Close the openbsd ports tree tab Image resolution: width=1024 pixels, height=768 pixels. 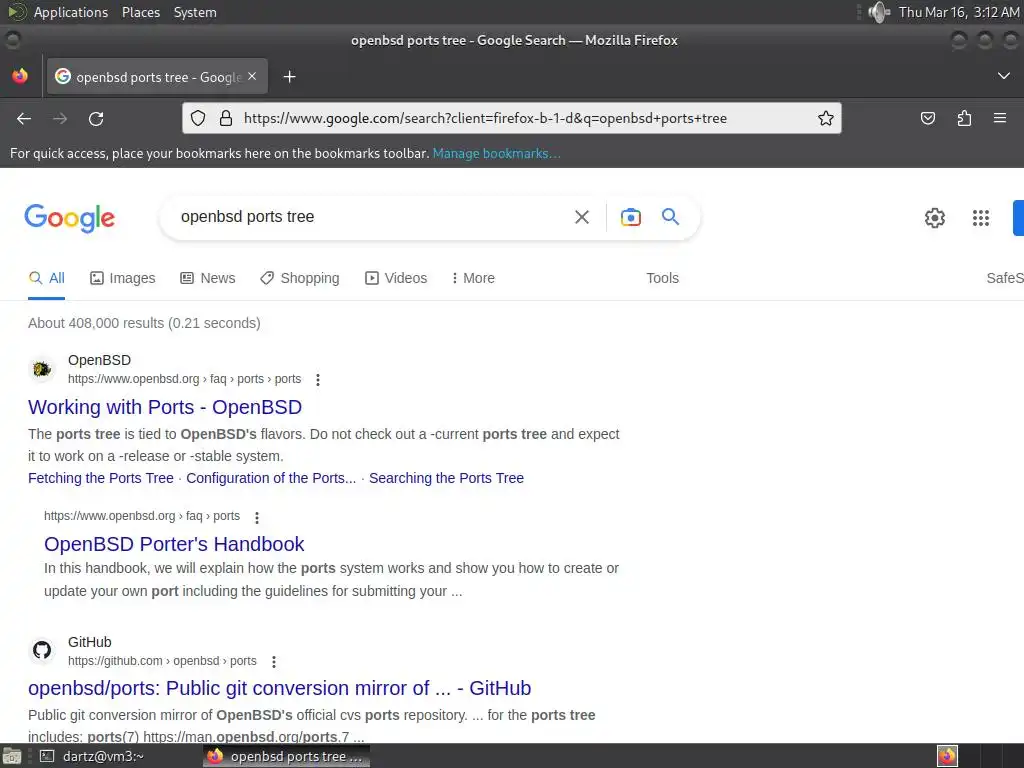click(252, 76)
